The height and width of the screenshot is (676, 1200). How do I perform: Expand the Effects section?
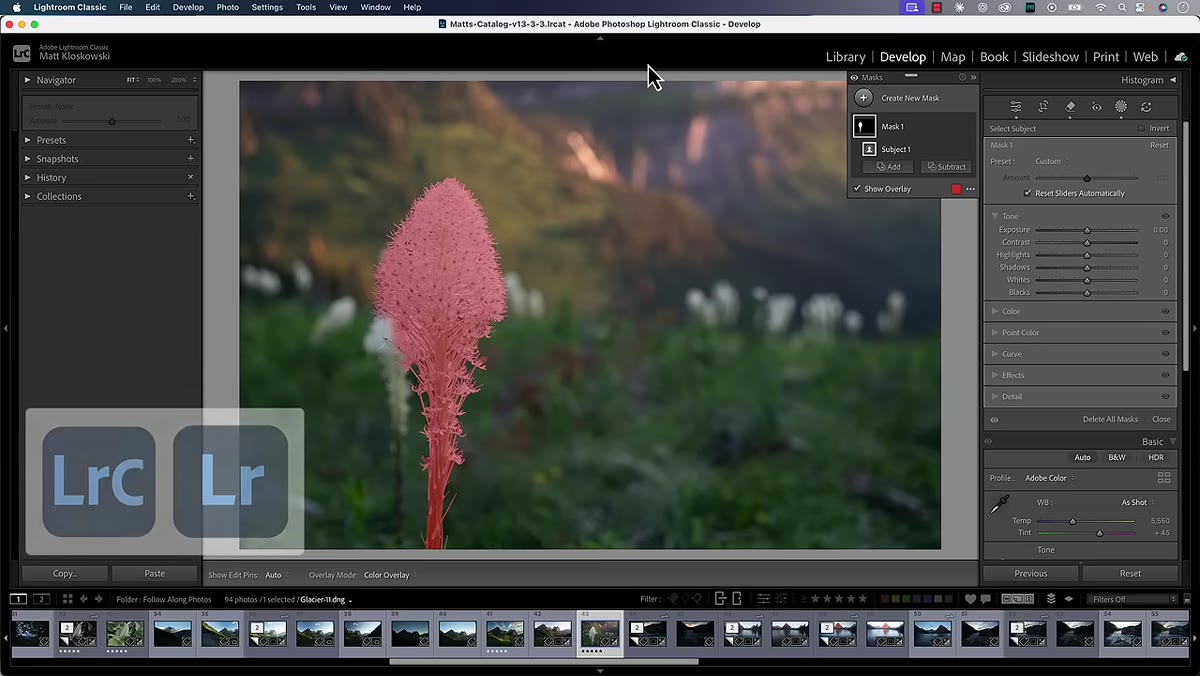[x=995, y=375]
